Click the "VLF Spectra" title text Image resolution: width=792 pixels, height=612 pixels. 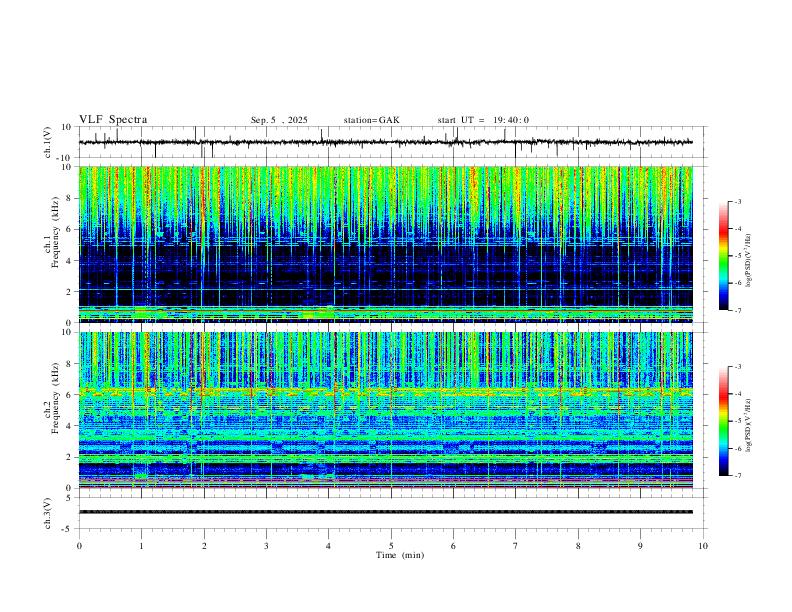click(113, 120)
